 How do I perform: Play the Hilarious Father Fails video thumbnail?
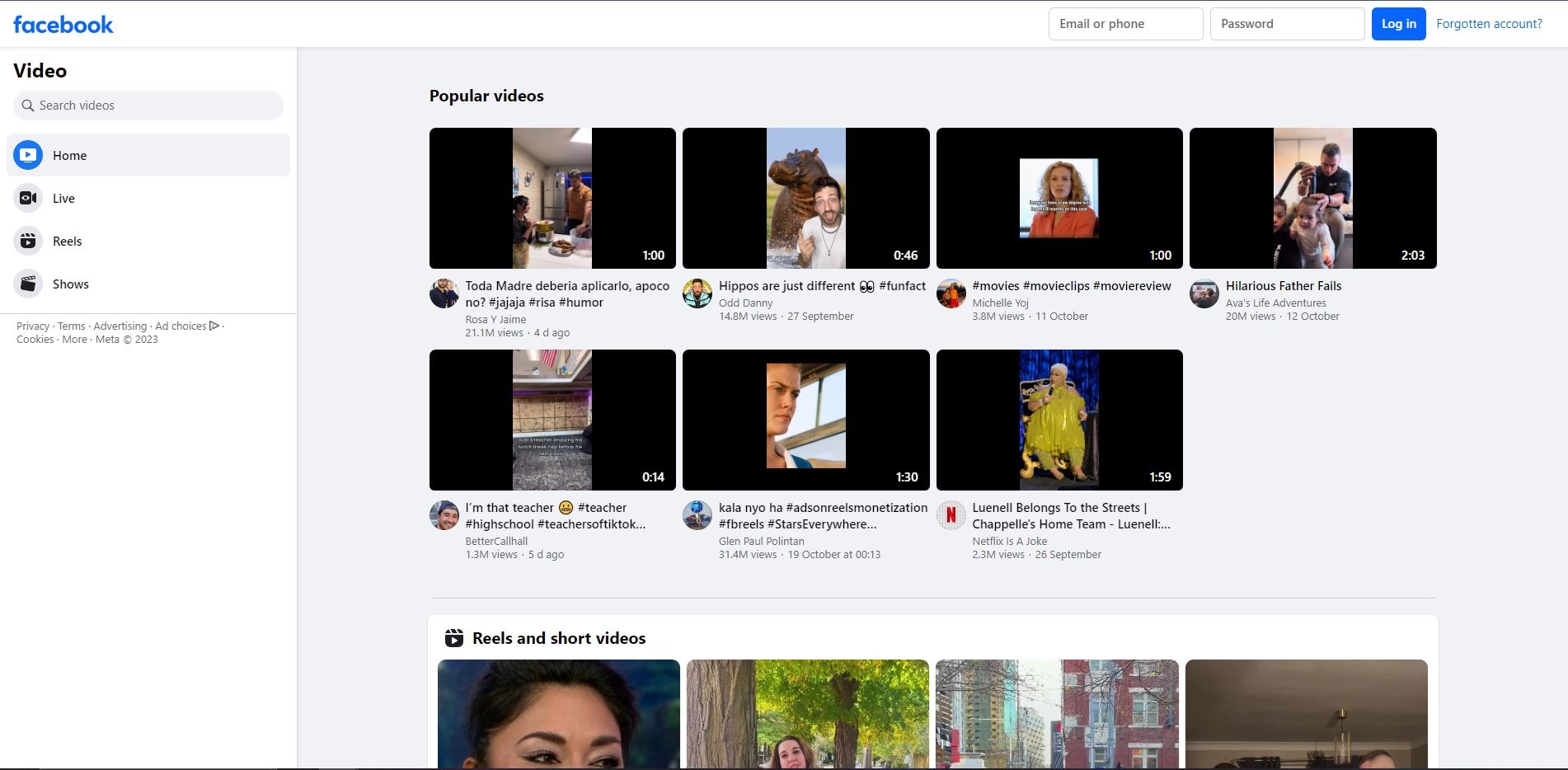pos(1313,198)
